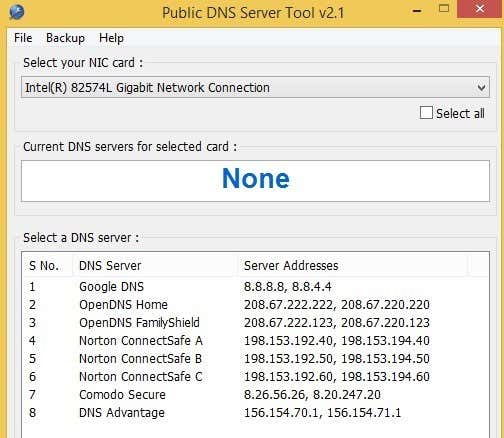Open the File menu

[x=23, y=38]
